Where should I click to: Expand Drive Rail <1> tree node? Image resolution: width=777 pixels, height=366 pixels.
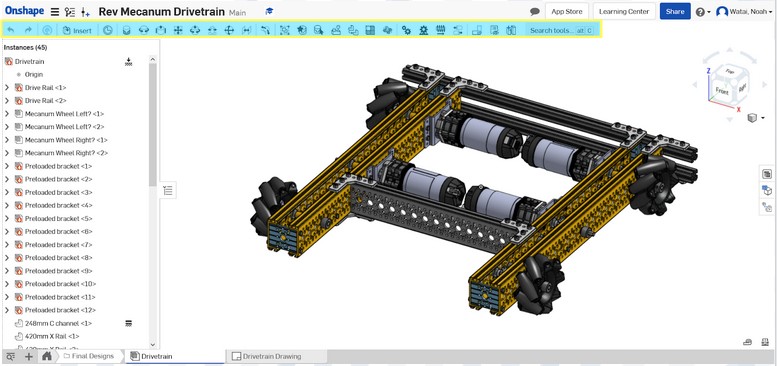(x=6, y=88)
